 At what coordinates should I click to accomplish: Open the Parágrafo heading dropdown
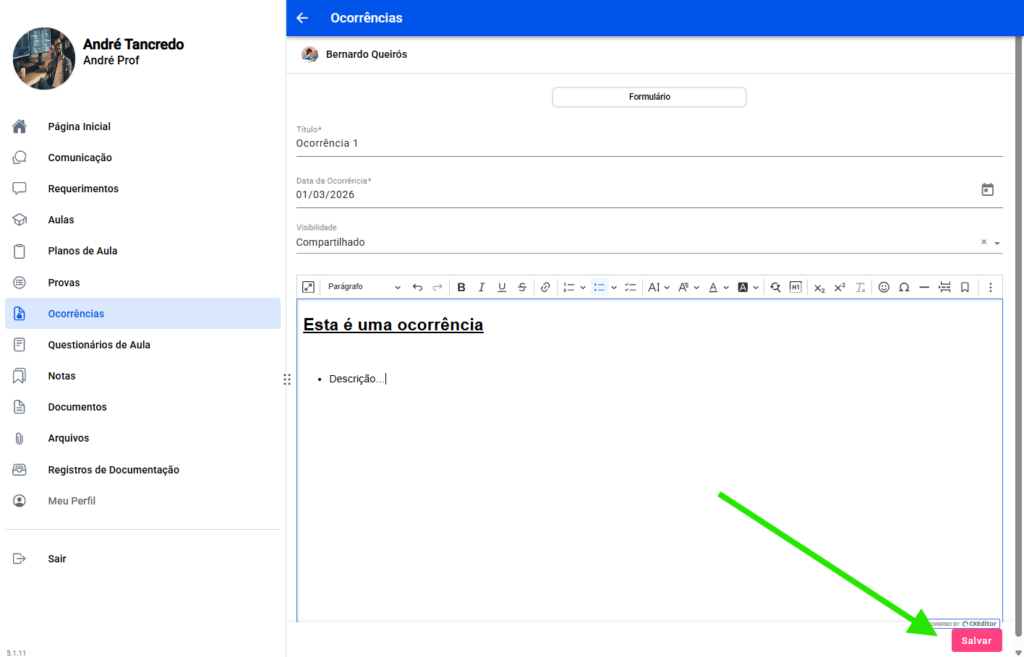pos(363,287)
